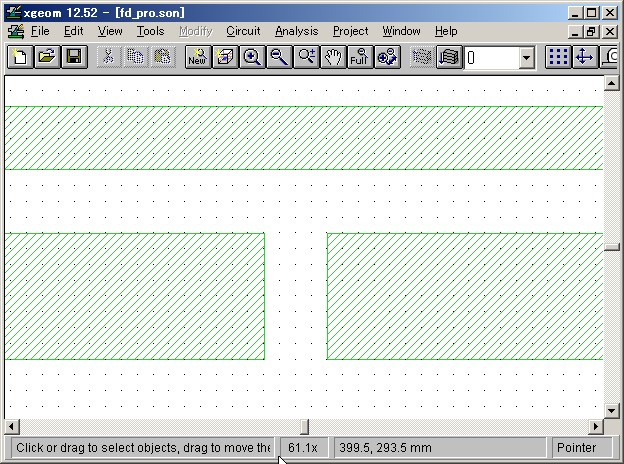The image size is (624, 464).
Task: Click the coordinates readout 399.5, 293.5 mm
Action: pos(440,448)
